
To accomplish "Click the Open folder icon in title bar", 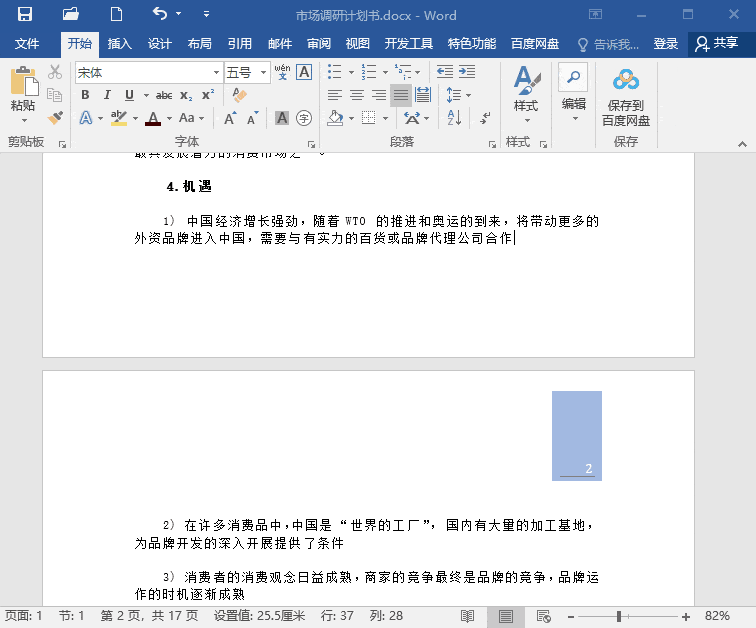I will 71,14.
